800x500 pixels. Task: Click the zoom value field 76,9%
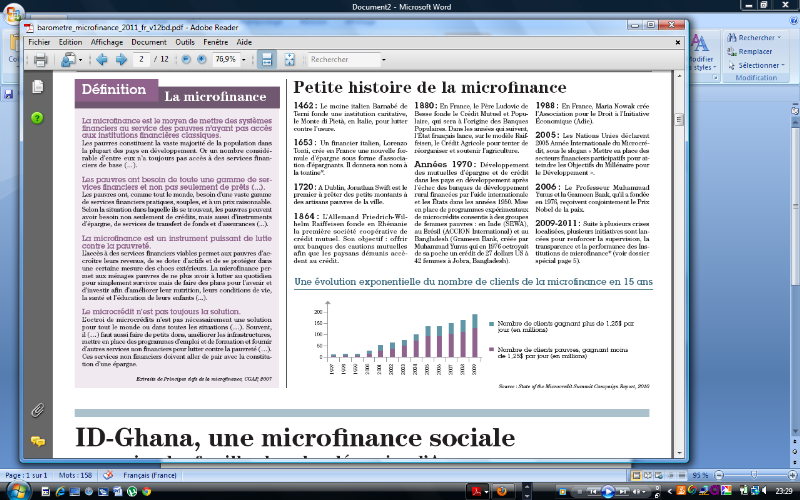pos(225,59)
